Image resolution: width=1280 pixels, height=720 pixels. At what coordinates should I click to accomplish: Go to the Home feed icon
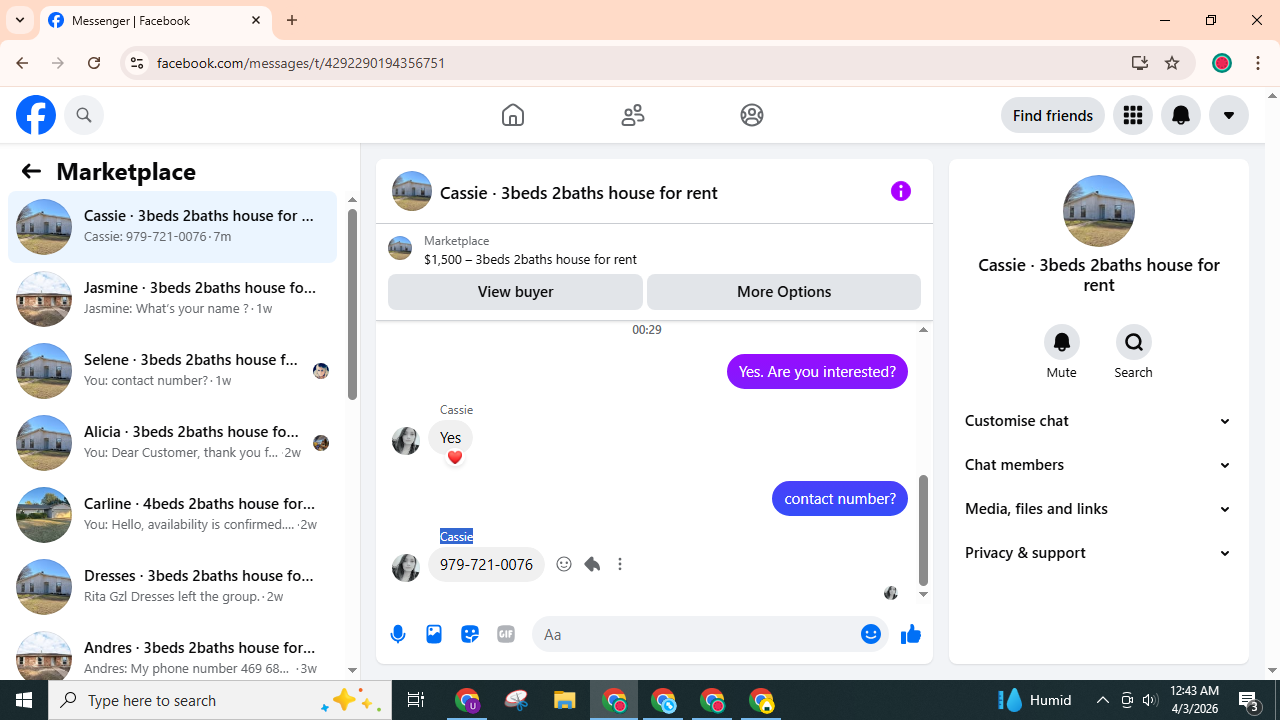513,115
